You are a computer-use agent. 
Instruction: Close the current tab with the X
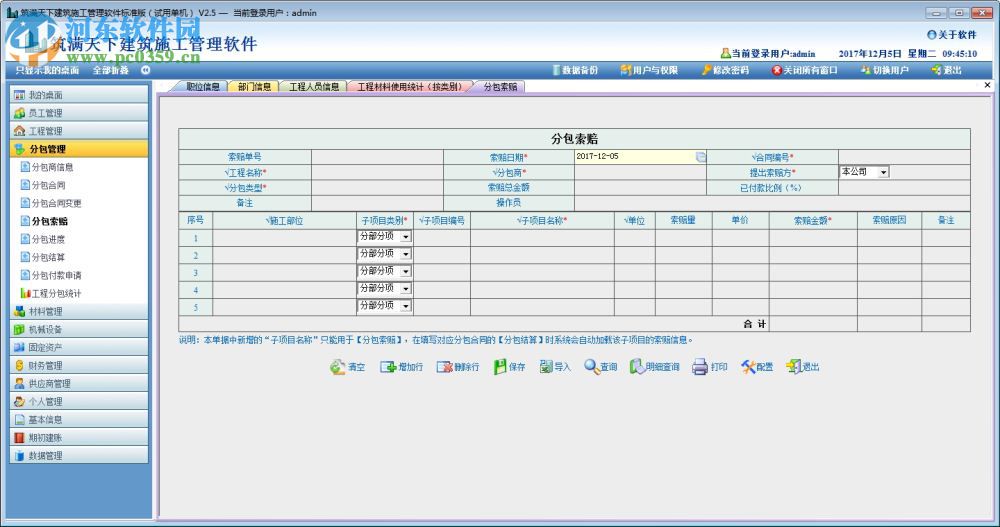[987, 85]
